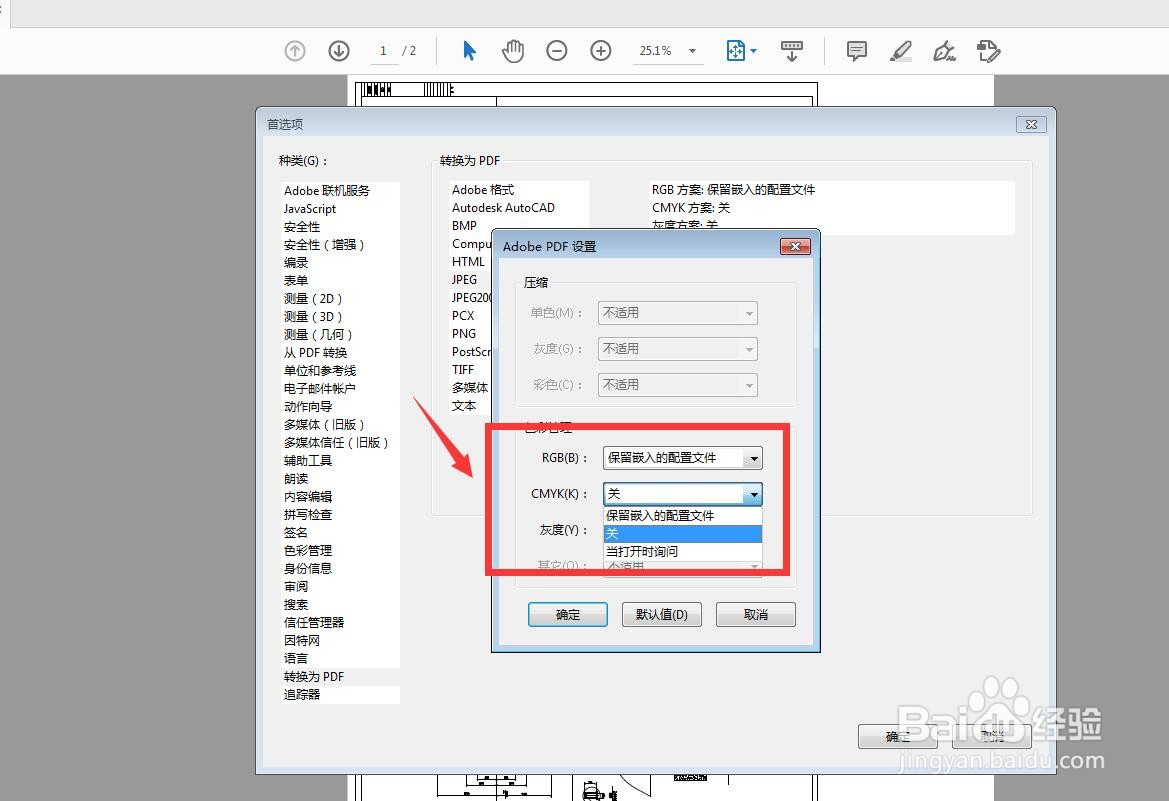Choose the arrow selection tool
The width and height of the screenshot is (1169, 801).
point(469,51)
